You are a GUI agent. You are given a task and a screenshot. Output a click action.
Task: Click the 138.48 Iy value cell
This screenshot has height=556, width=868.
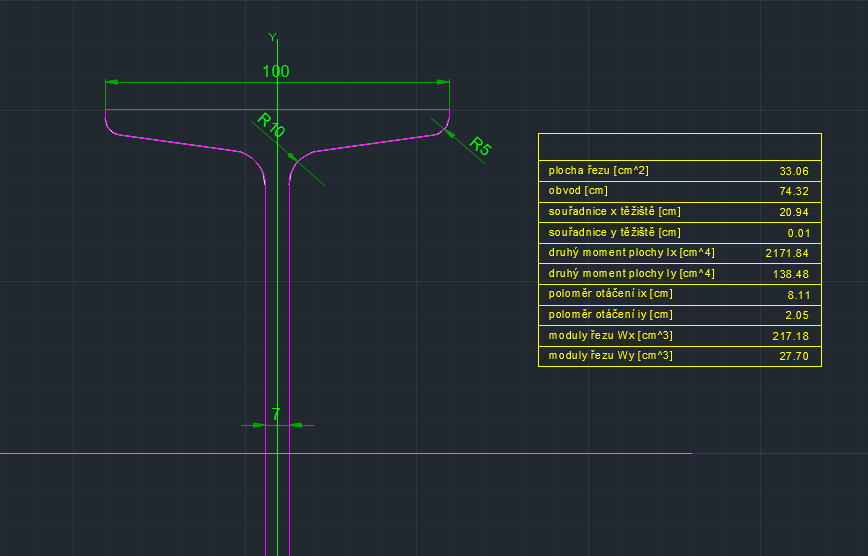pyautogui.click(x=790, y=274)
